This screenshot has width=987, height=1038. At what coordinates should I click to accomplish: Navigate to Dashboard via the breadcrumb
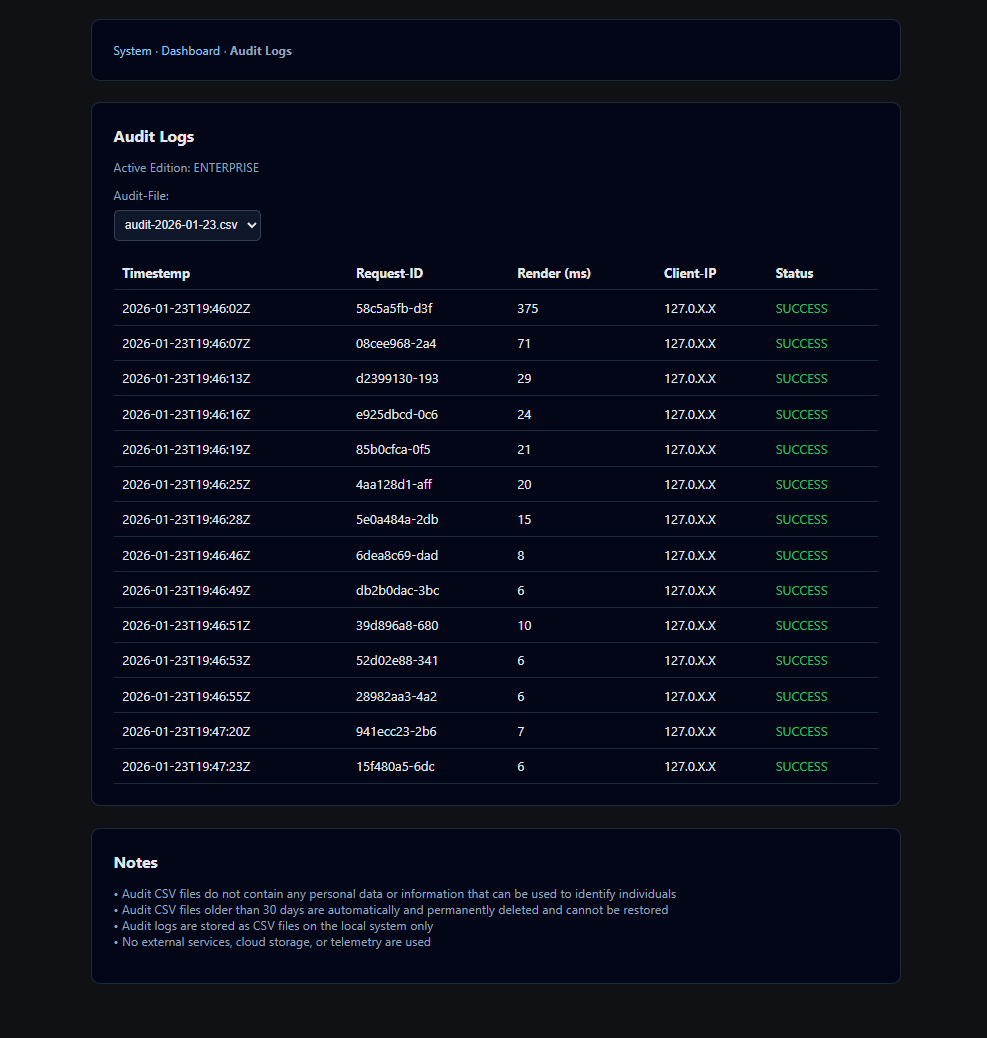190,51
